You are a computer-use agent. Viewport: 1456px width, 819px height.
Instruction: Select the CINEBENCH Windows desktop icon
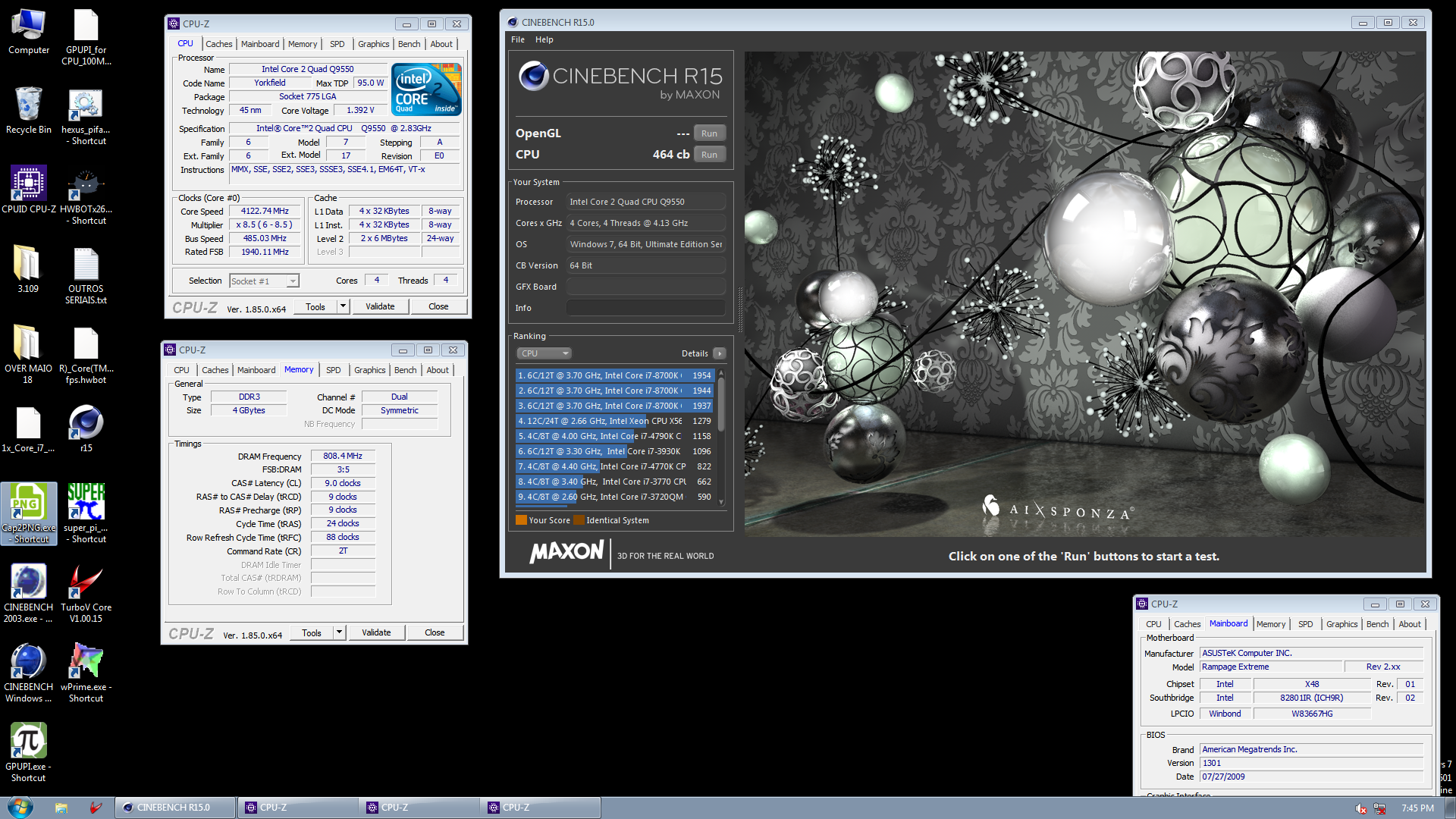29,673
